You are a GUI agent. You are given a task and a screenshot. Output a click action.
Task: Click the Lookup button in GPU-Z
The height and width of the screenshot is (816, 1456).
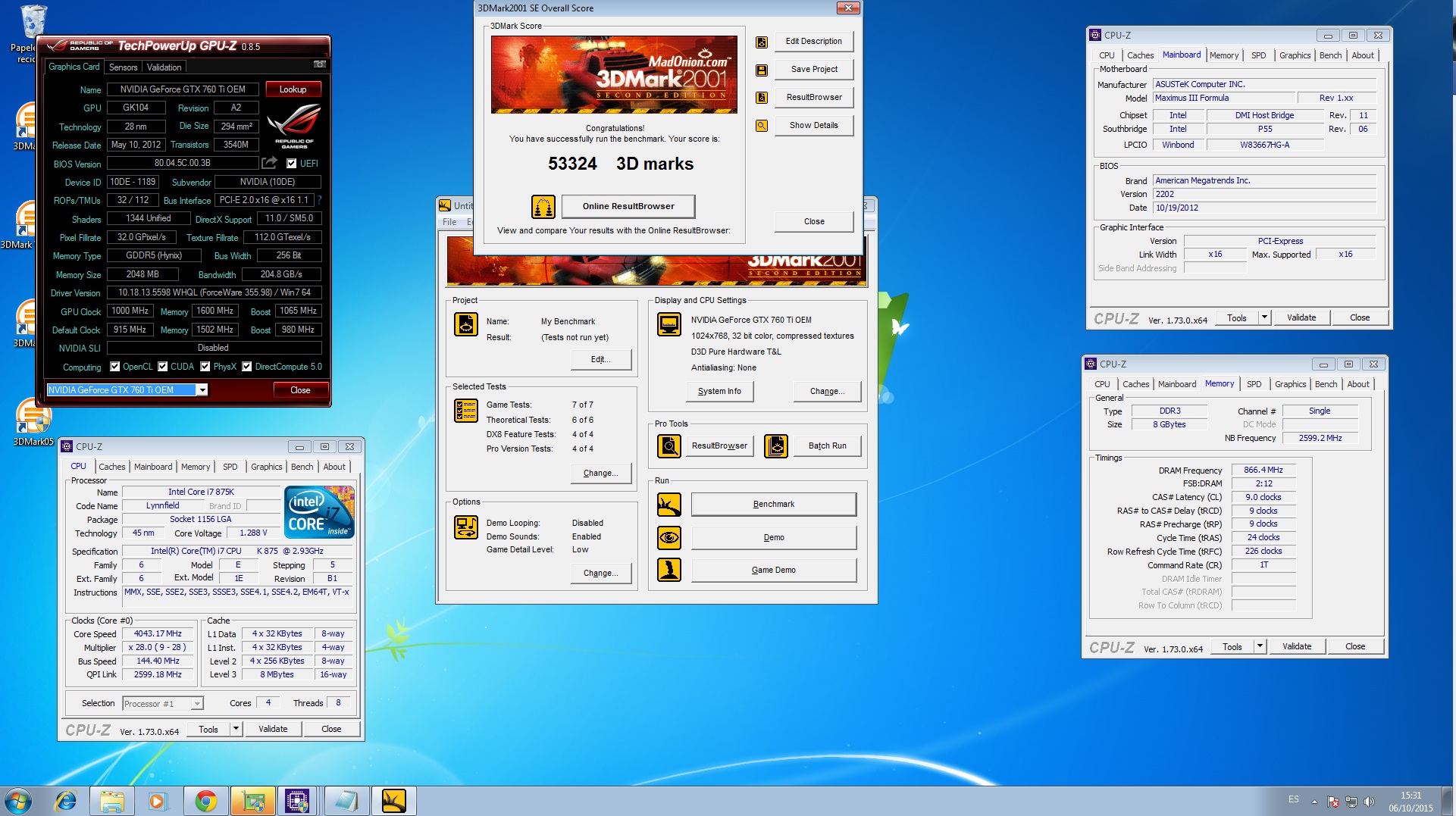coord(293,89)
